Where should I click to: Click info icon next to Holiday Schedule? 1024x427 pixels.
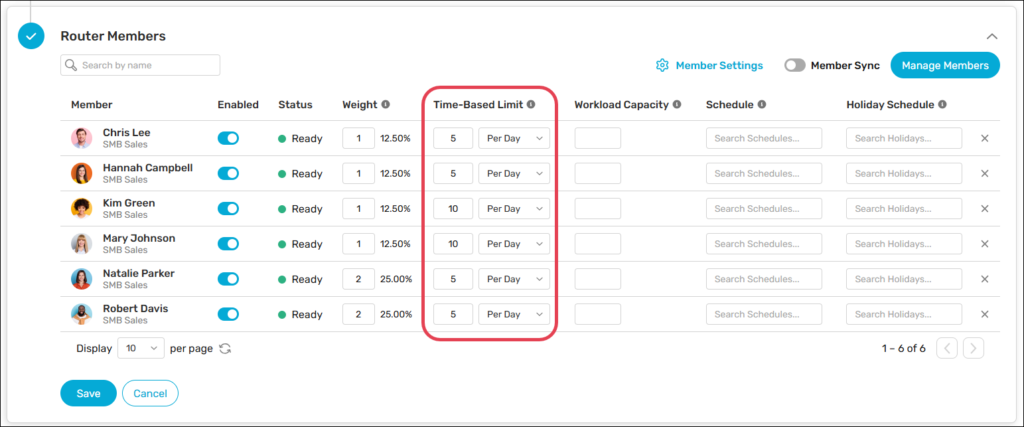point(942,104)
